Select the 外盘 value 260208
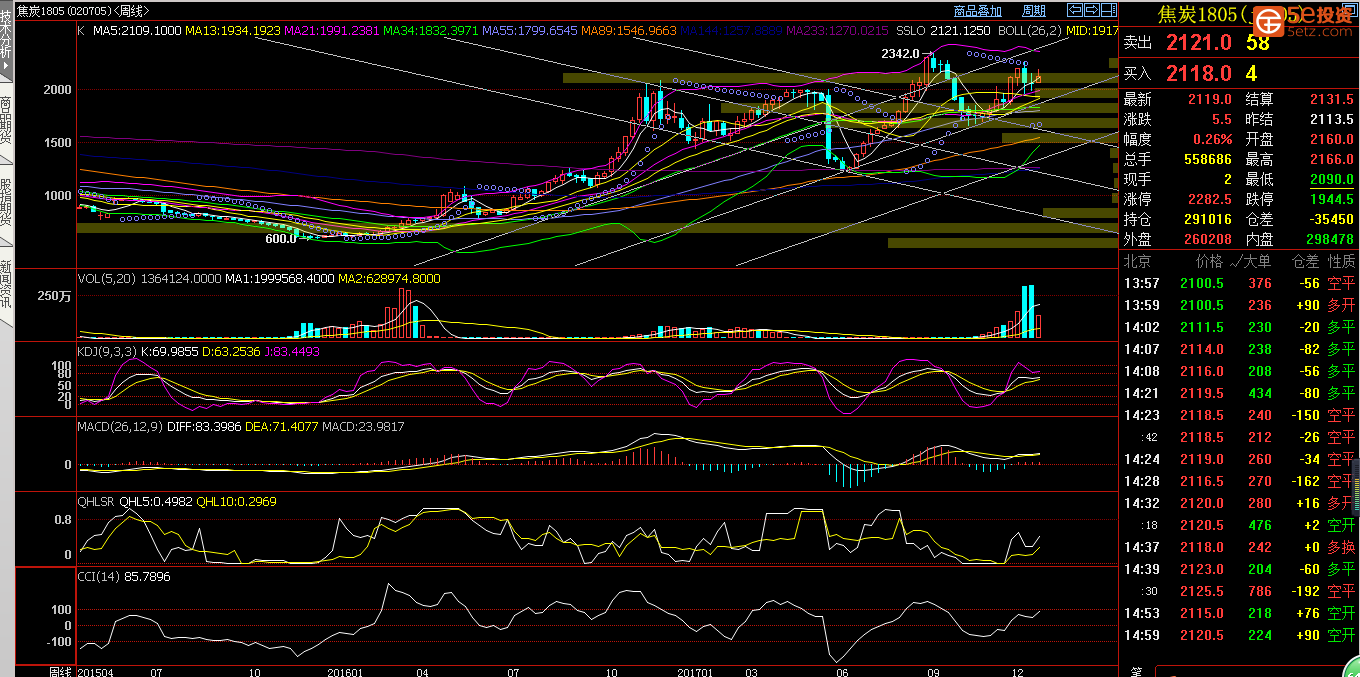 click(1207, 239)
